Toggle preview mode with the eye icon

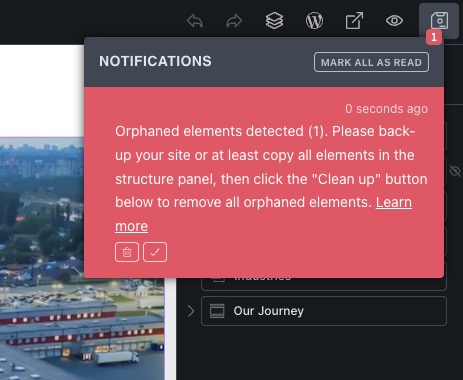(394, 21)
